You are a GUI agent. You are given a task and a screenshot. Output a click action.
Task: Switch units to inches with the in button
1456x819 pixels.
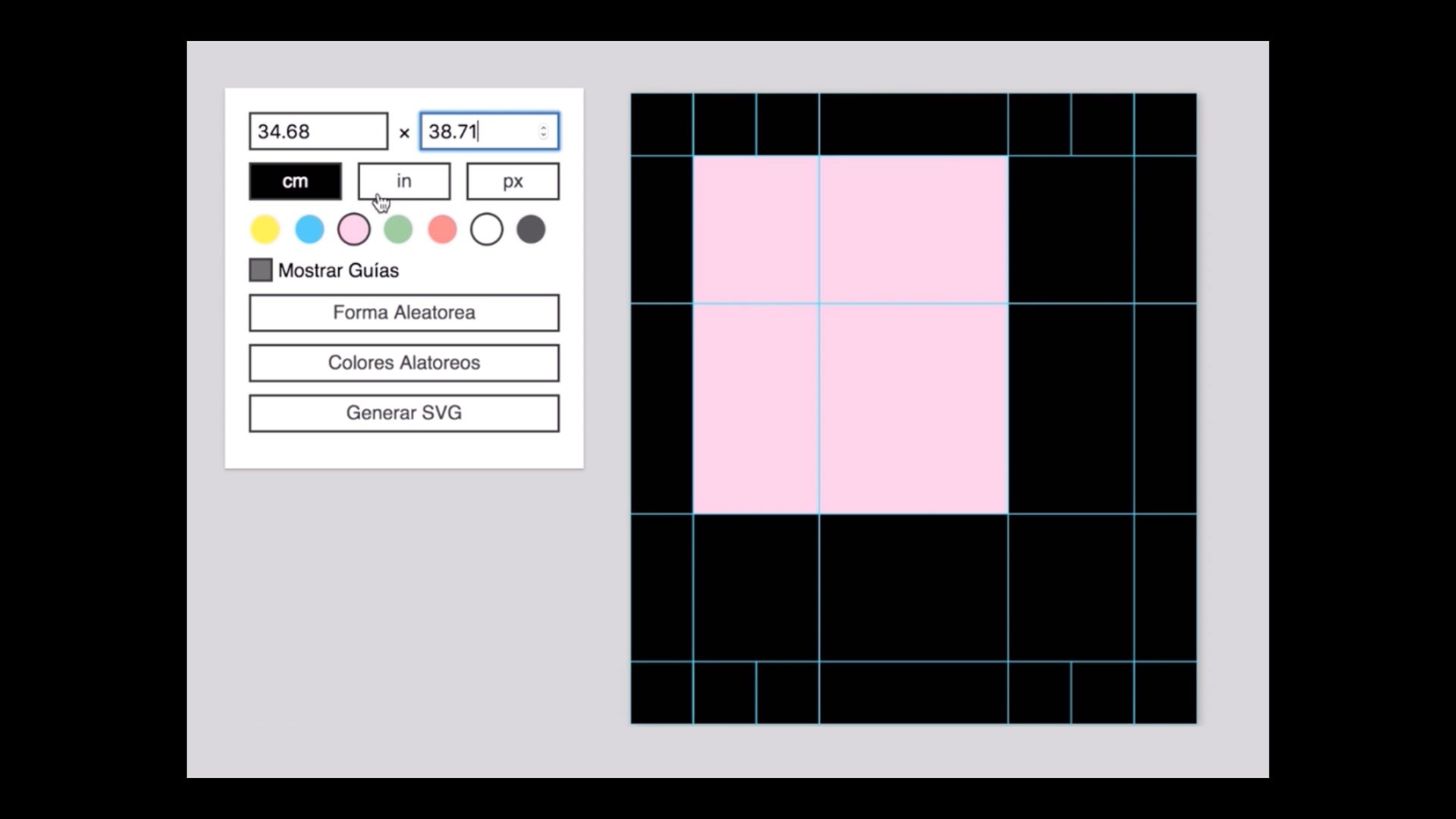pos(404,181)
